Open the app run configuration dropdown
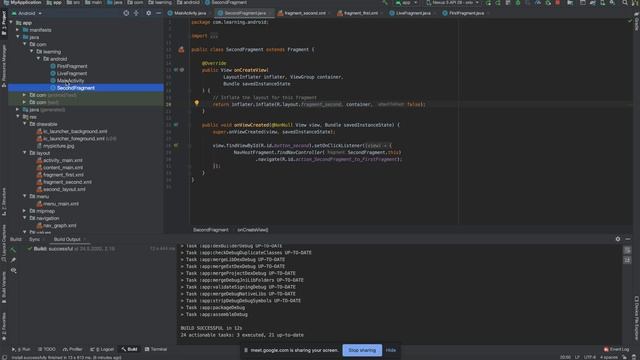This screenshot has width=640, height=360. click(x=406, y=3)
